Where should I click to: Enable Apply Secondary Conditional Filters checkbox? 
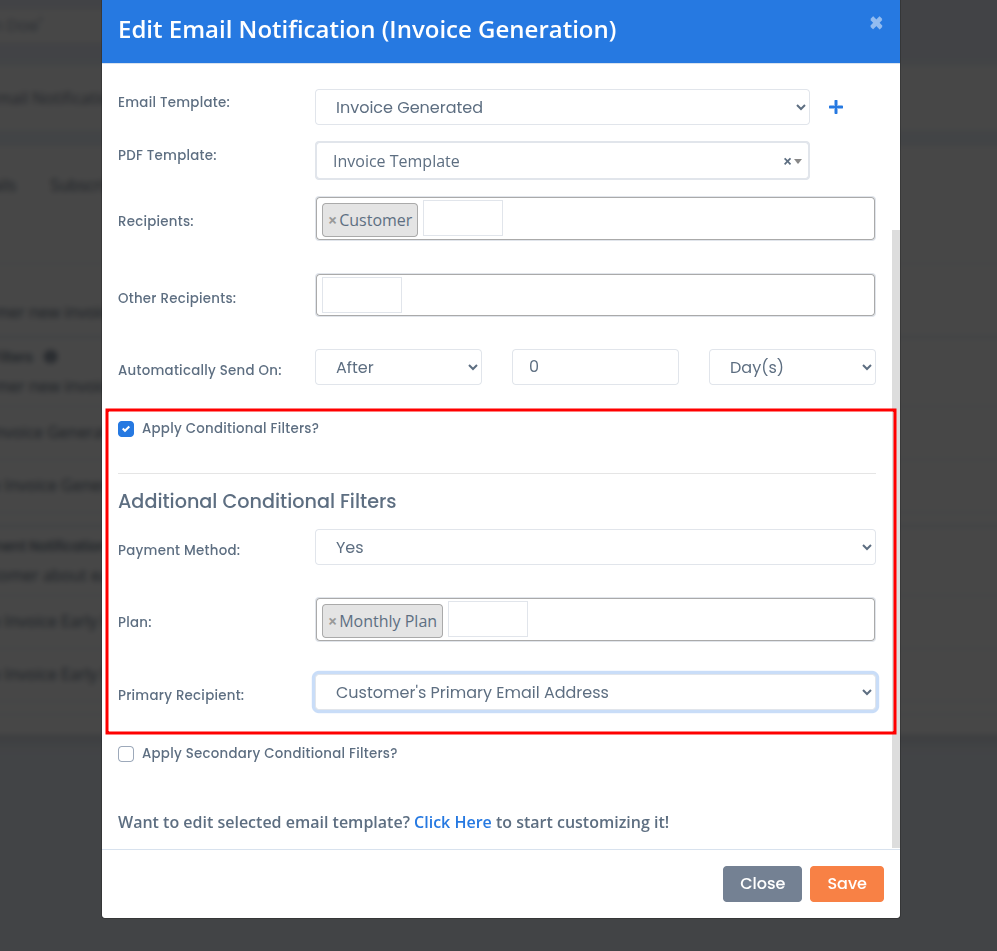126,754
